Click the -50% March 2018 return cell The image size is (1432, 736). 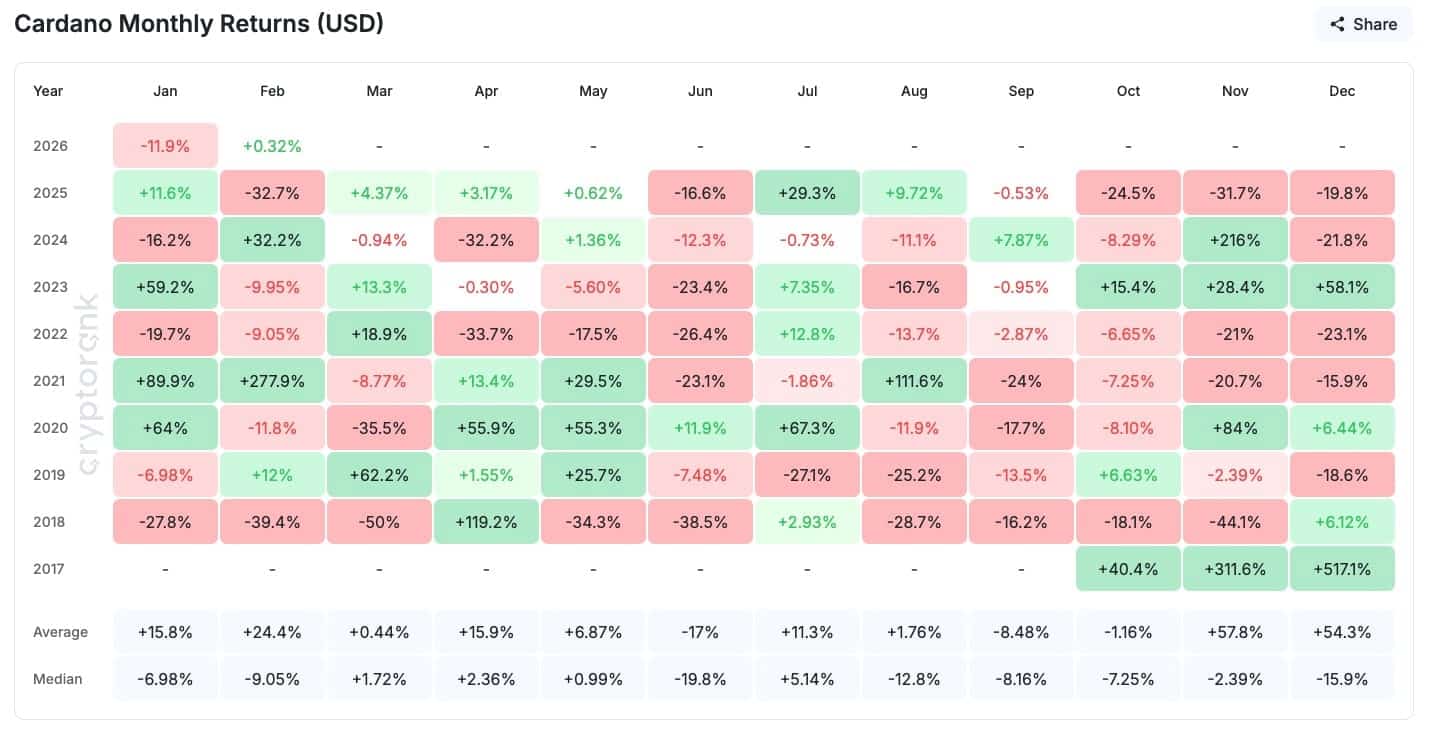(x=379, y=521)
